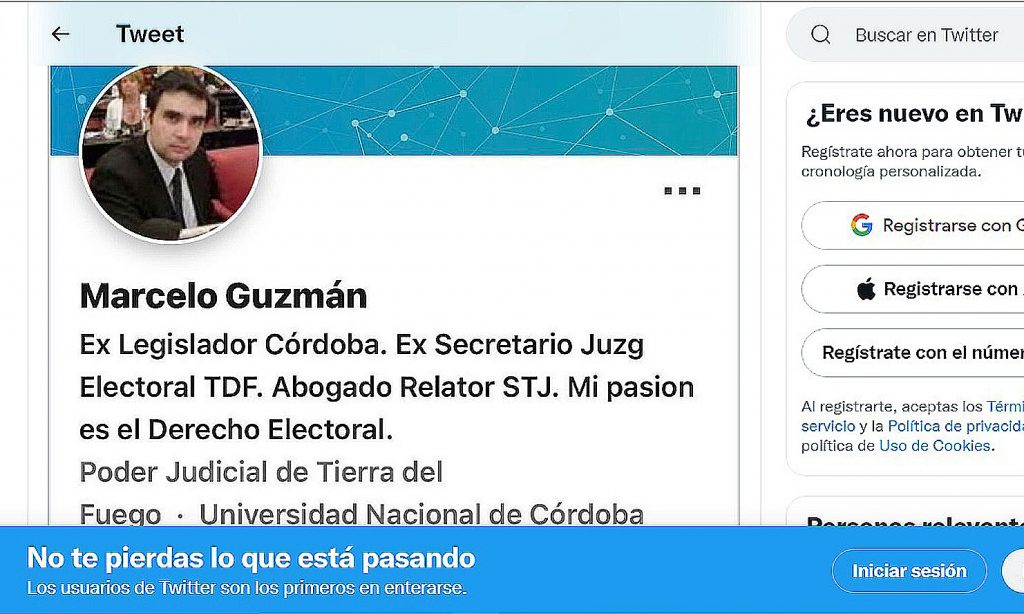Open the three-dot more options menu

point(682,191)
